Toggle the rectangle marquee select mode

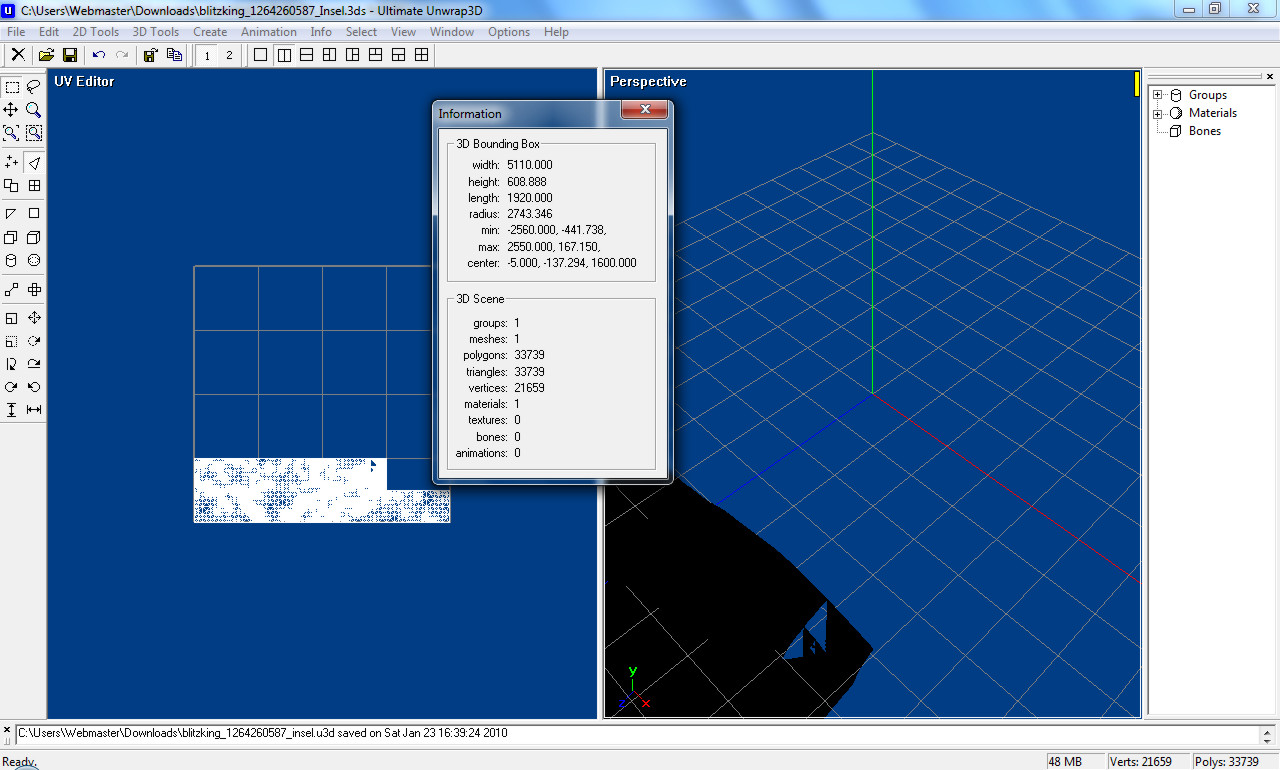(x=11, y=87)
